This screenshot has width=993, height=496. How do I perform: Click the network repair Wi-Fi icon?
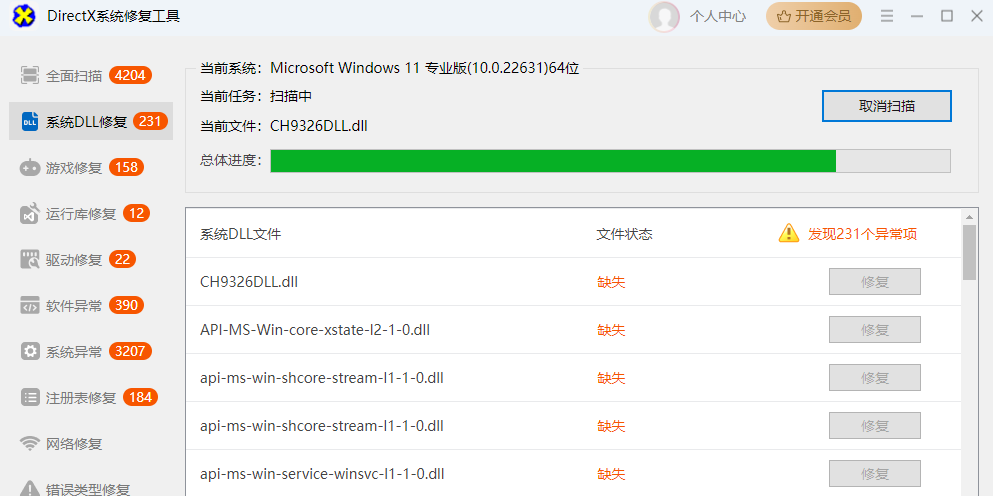[x=30, y=444]
